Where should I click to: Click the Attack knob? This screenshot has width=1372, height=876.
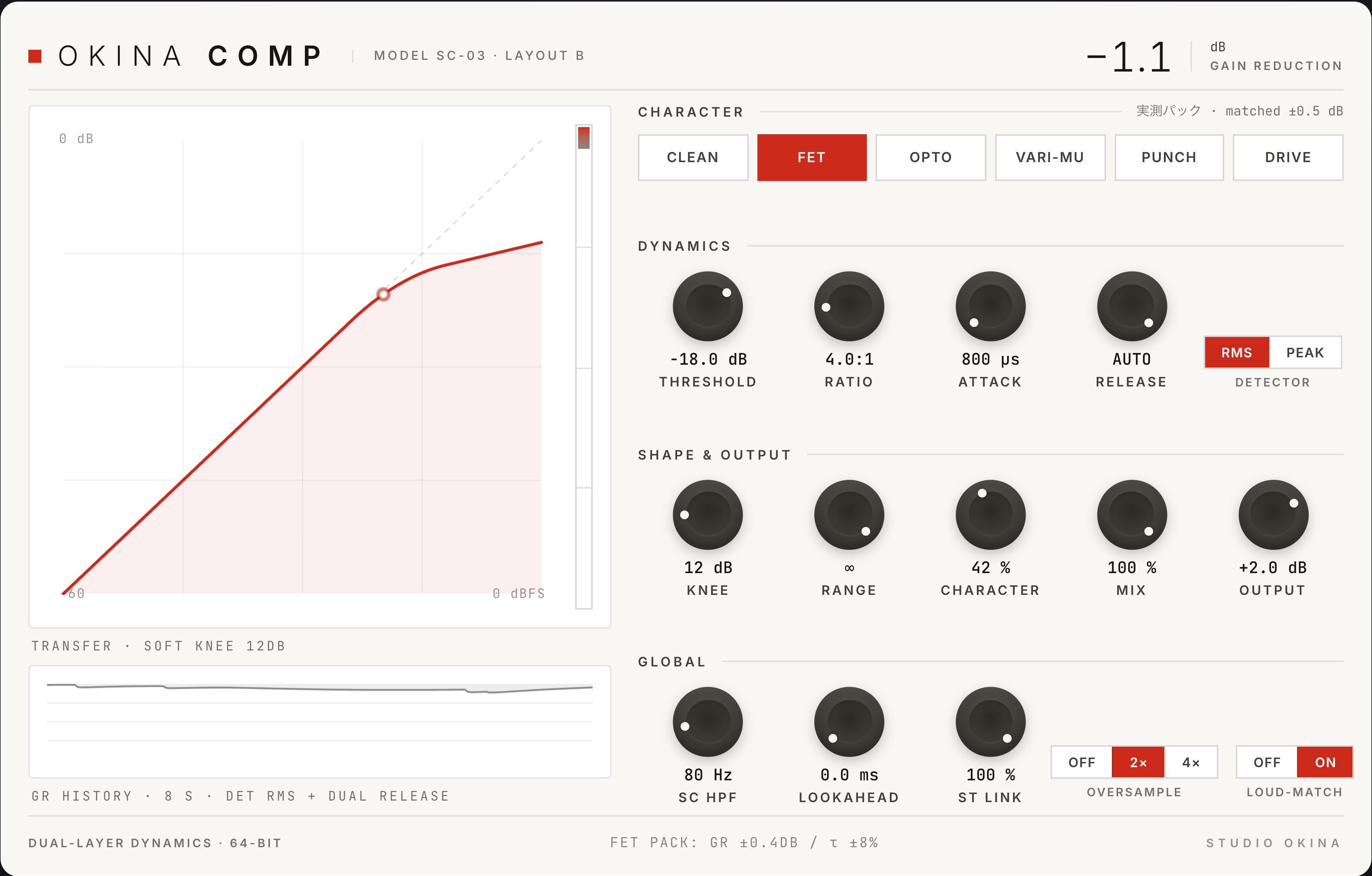[990, 306]
